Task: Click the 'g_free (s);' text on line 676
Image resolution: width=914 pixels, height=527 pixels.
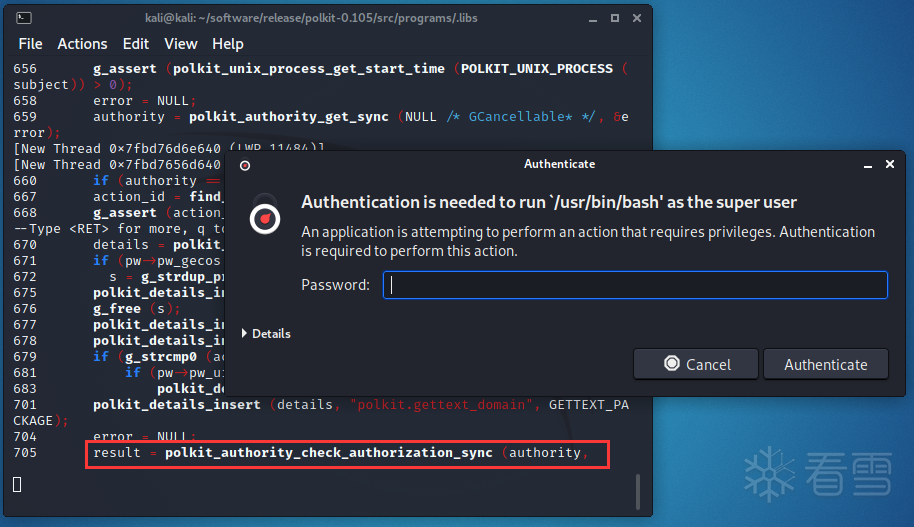Action: click(137, 308)
